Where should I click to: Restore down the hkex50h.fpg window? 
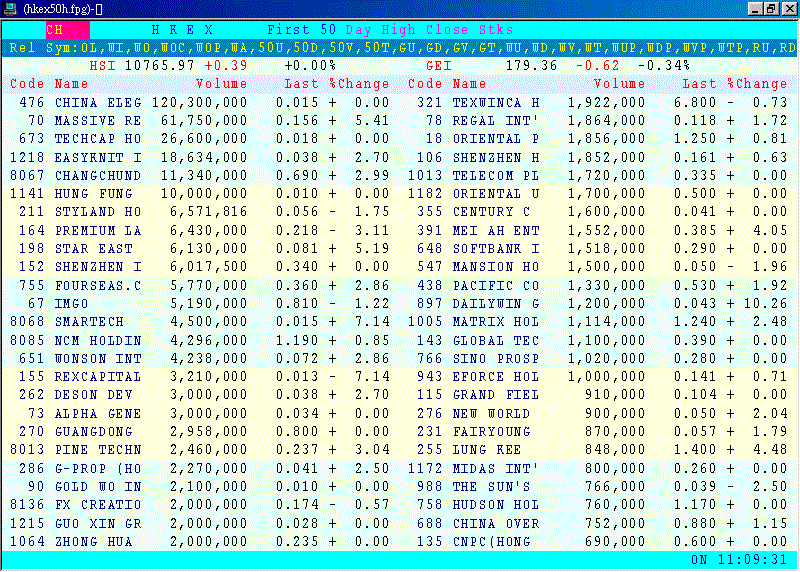771,9
